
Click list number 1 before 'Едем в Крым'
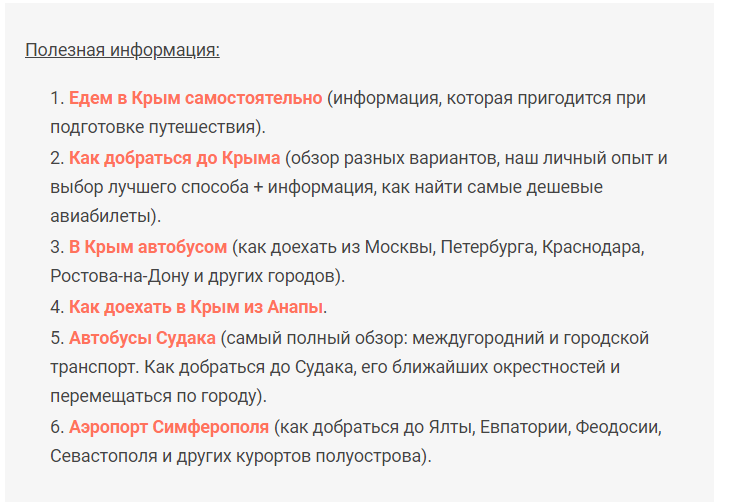click(x=57, y=98)
